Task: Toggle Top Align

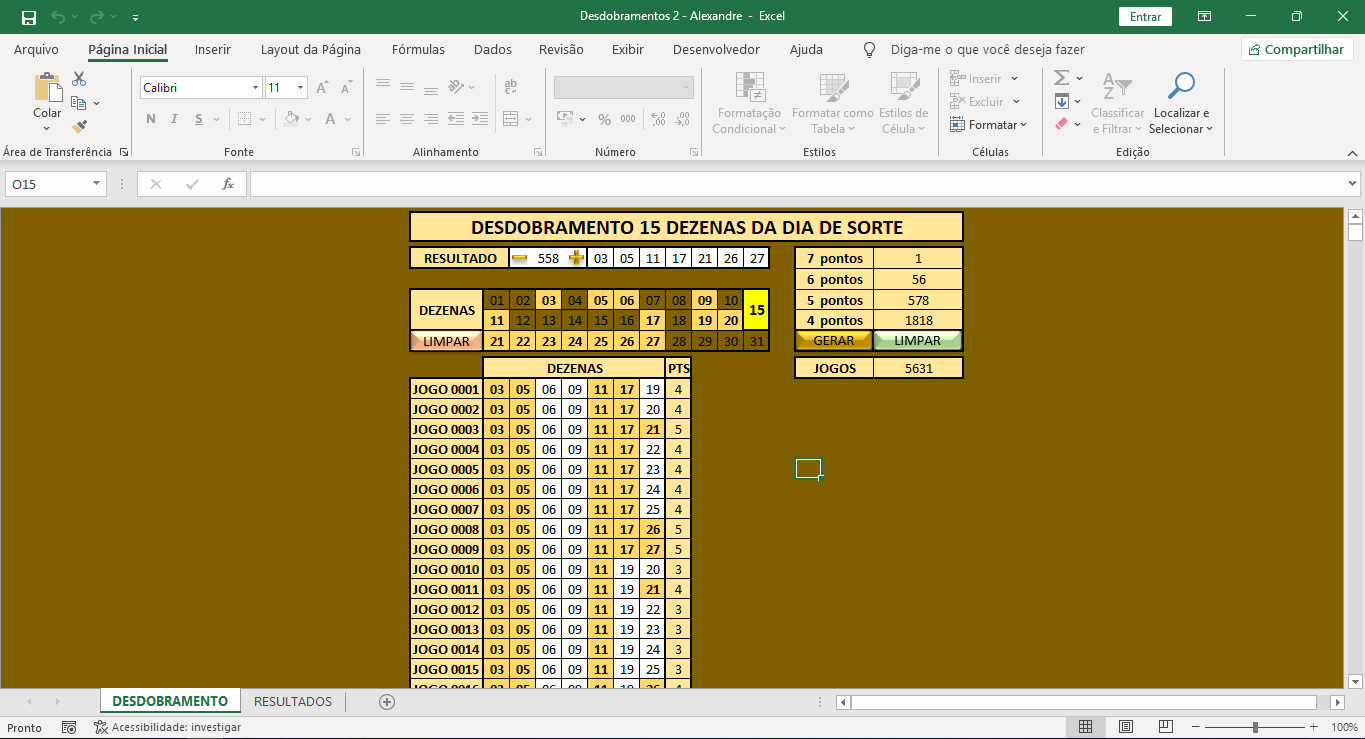Action: tap(383, 87)
